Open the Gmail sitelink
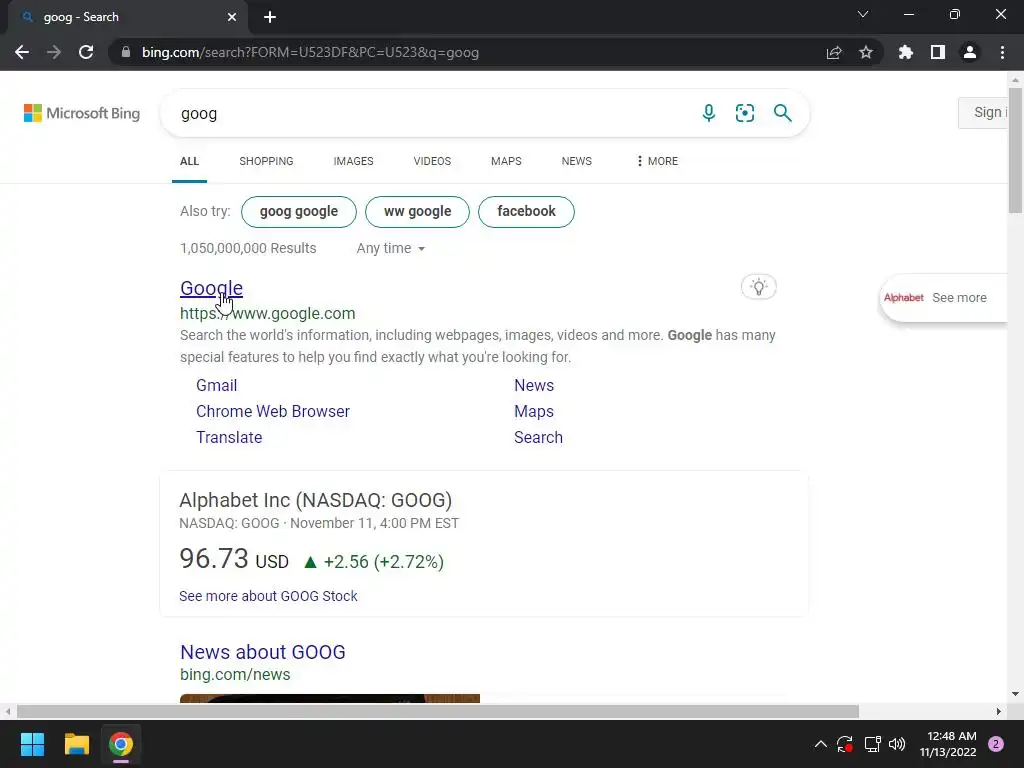 pos(217,385)
